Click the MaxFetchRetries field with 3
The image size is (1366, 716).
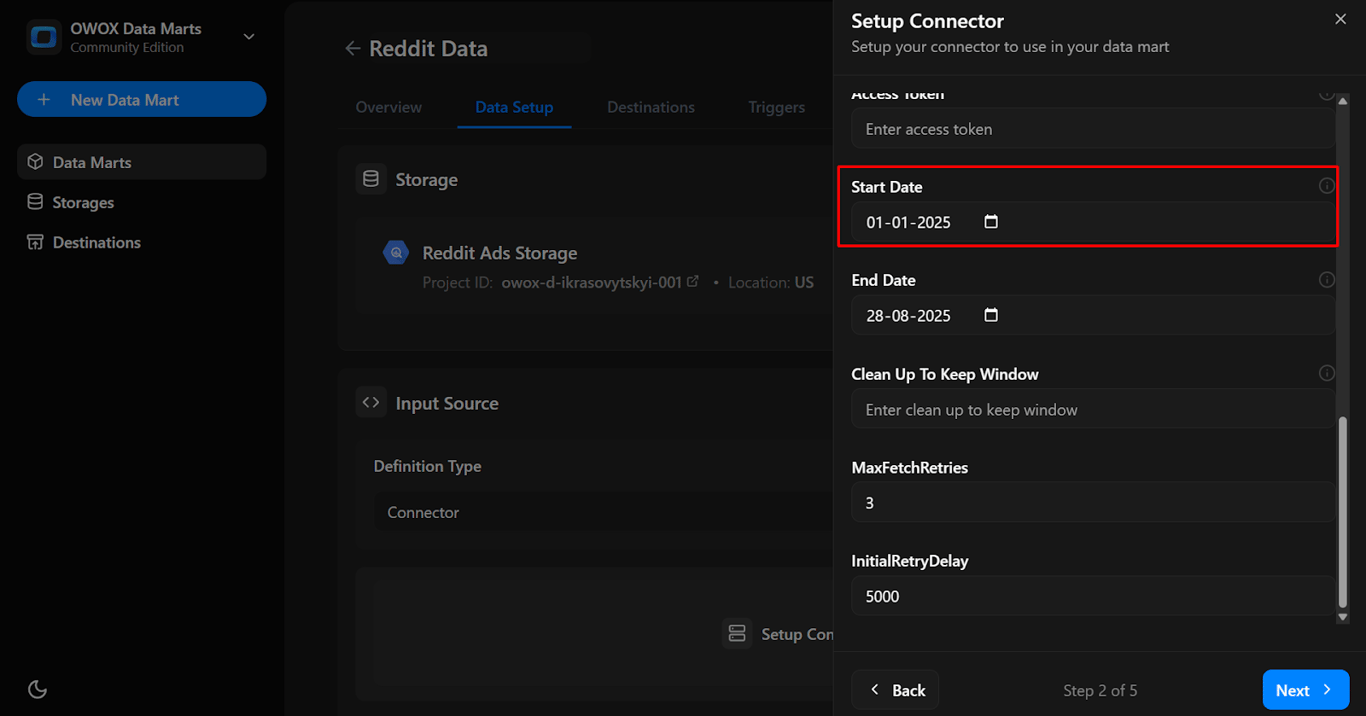(x=1093, y=502)
